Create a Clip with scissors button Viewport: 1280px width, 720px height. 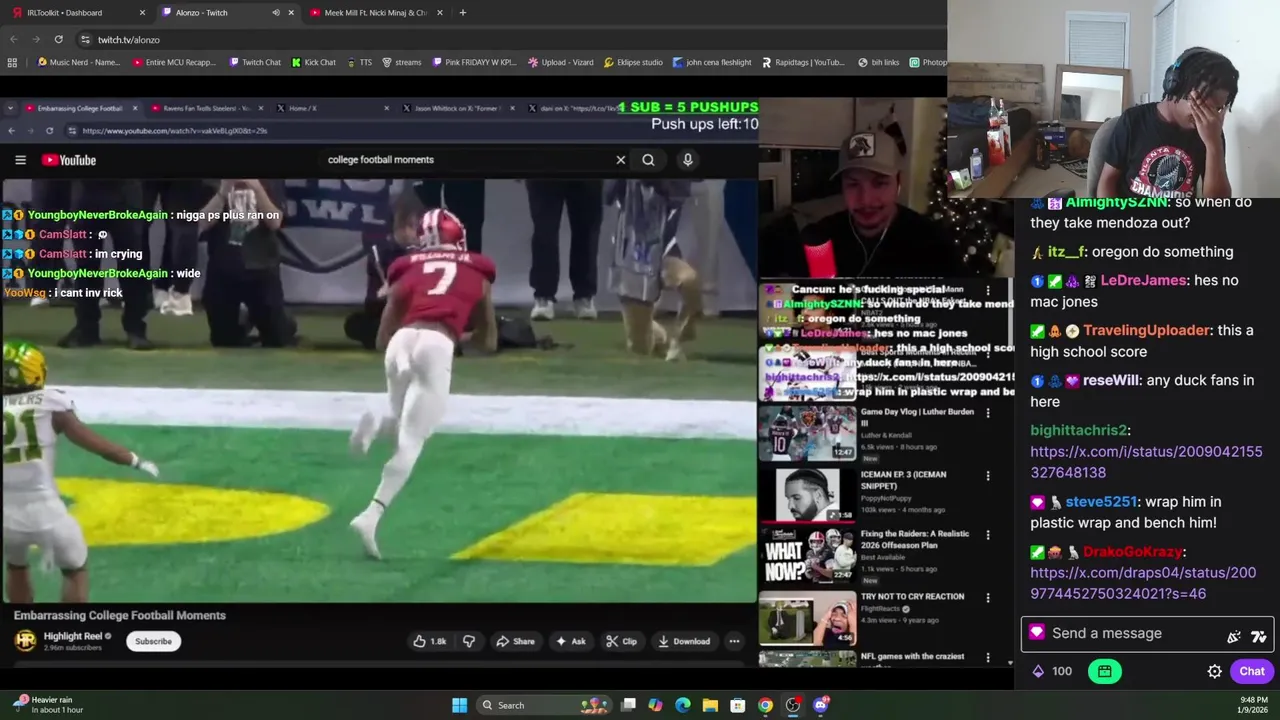622,641
